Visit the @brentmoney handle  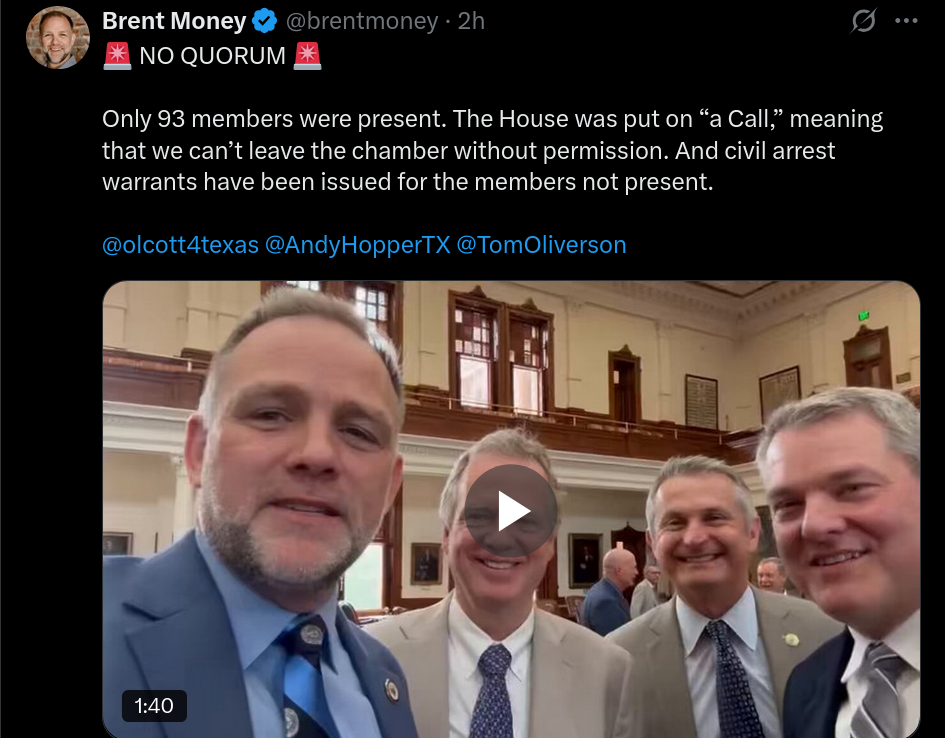coord(362,22)
